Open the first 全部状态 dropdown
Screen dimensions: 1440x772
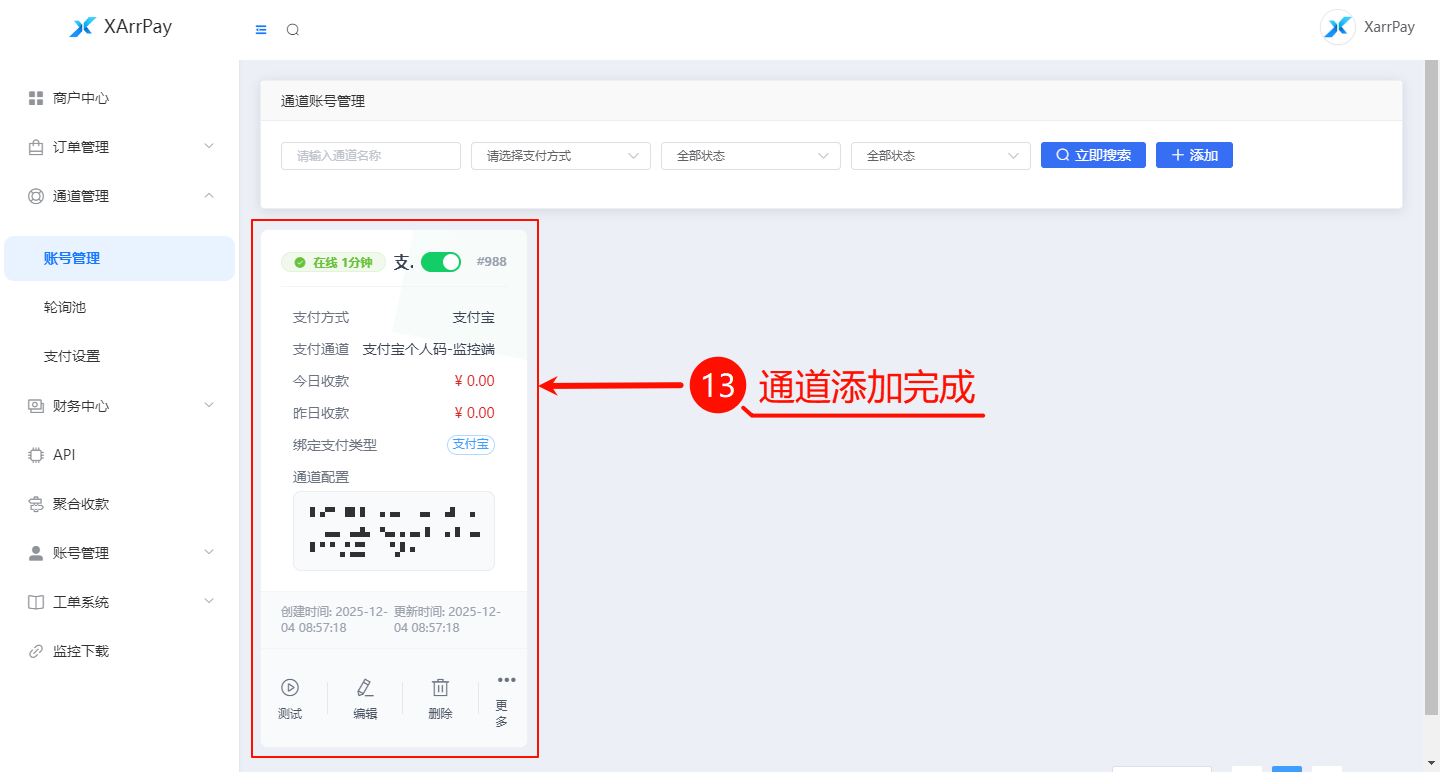750,156
